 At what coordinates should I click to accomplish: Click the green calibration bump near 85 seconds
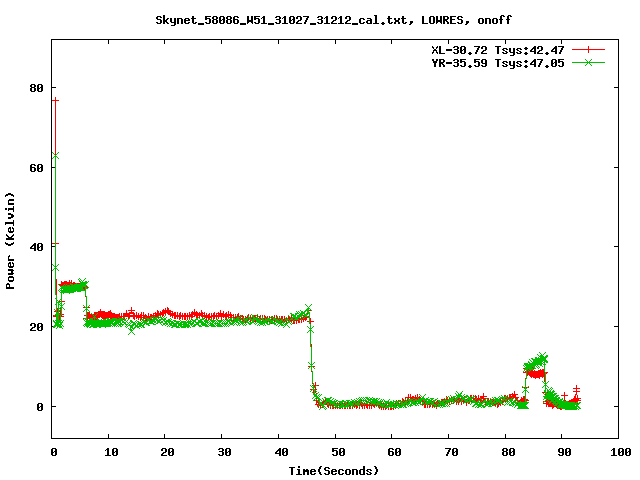point(536,362)
